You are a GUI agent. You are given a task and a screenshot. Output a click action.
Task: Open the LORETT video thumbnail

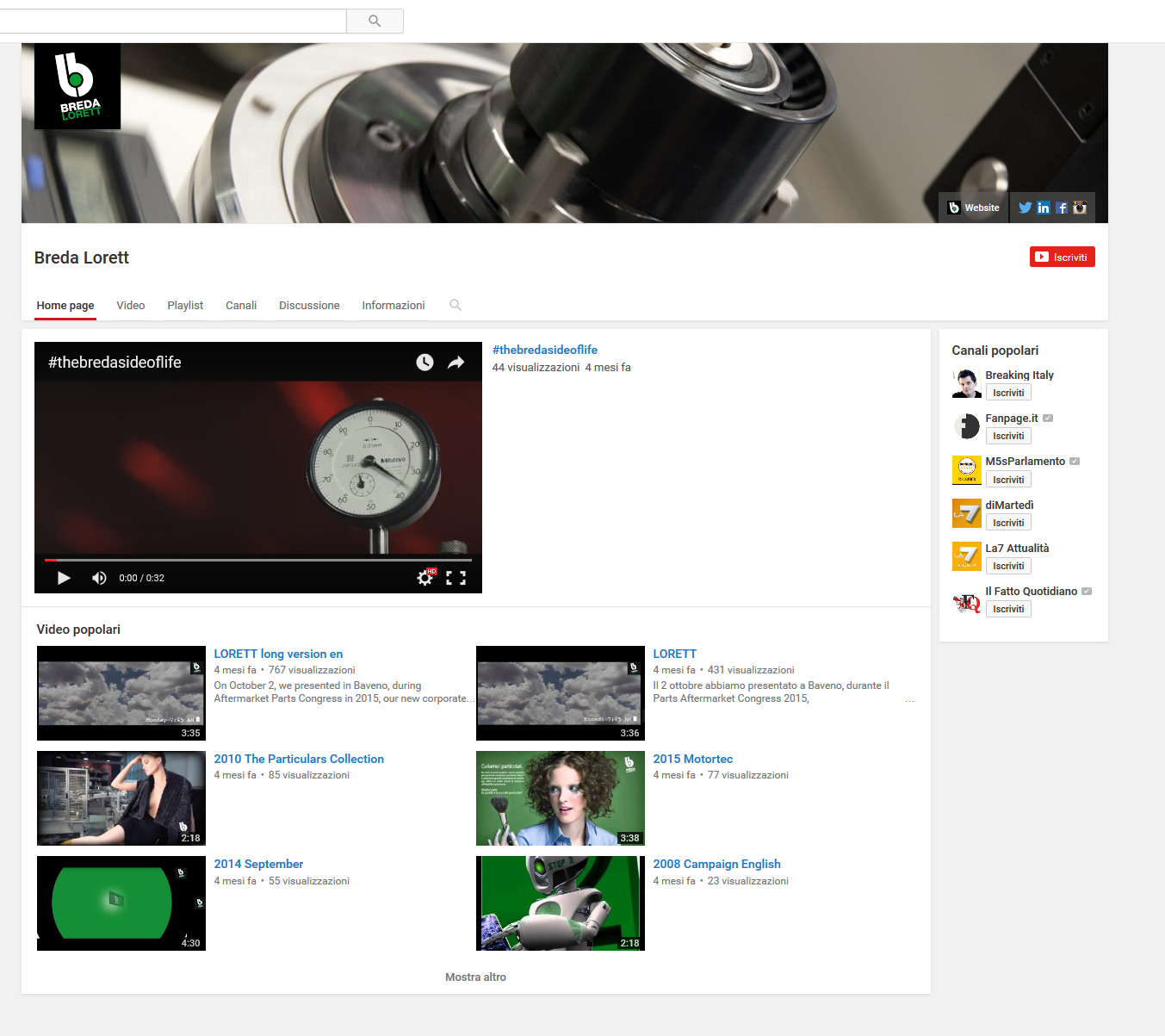click(561, 693)
